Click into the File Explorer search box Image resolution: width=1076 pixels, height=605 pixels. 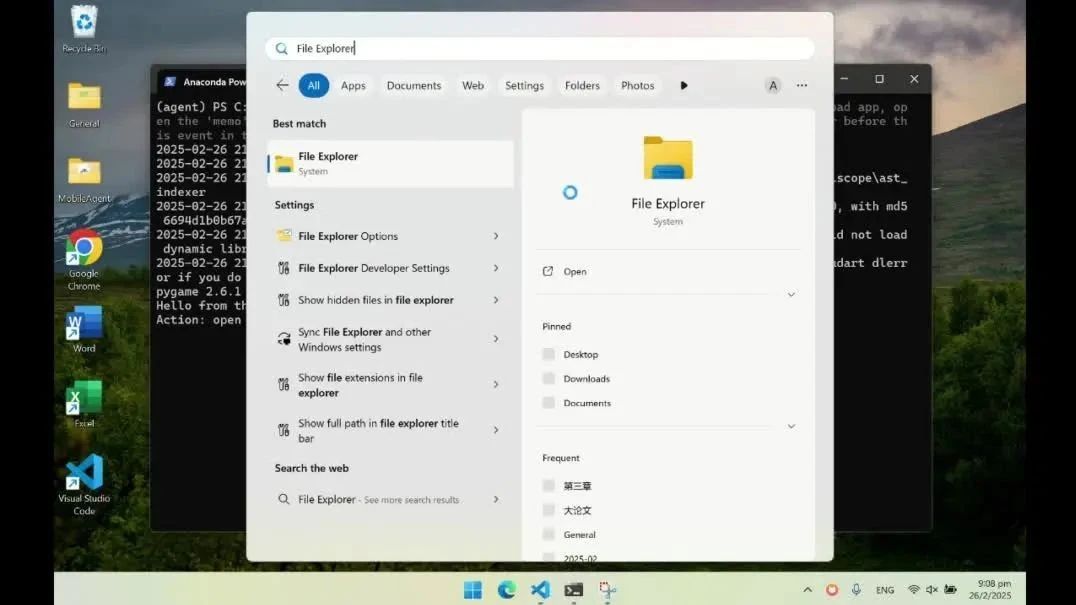[x=540, y=48]
